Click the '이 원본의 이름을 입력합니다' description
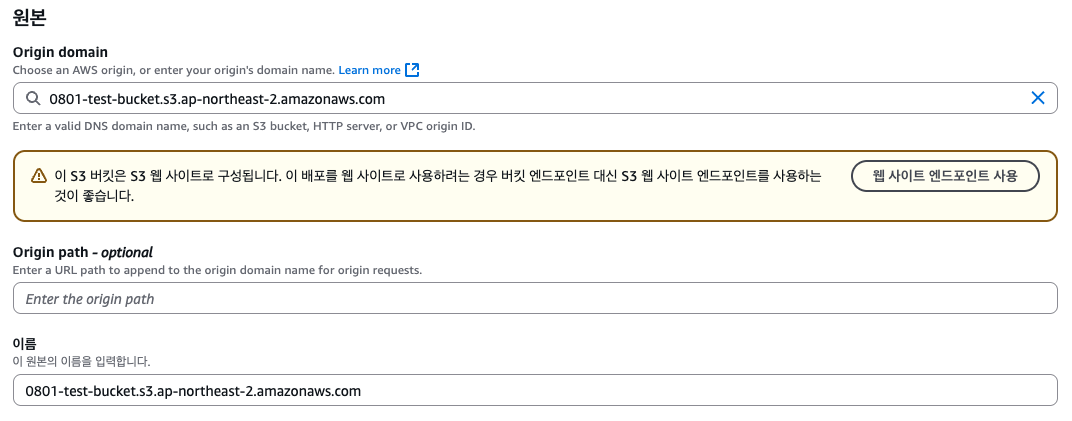This screenshot has width=1072, height=421. tap(81, 362)
